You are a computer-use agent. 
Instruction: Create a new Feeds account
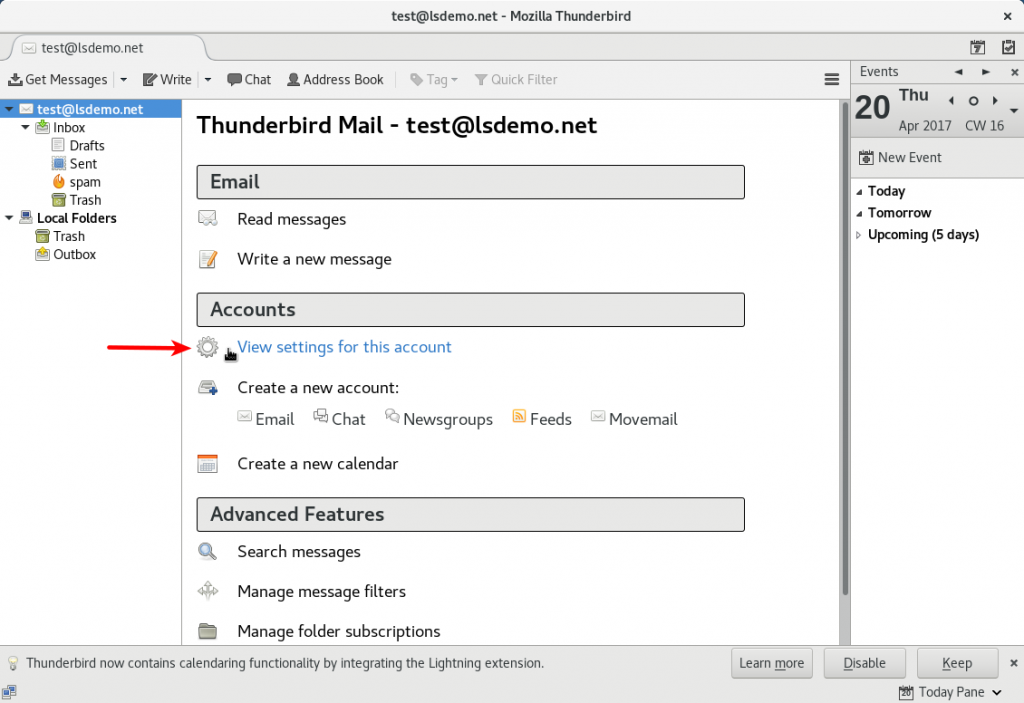pyautogui.click(x=542, y=419)
